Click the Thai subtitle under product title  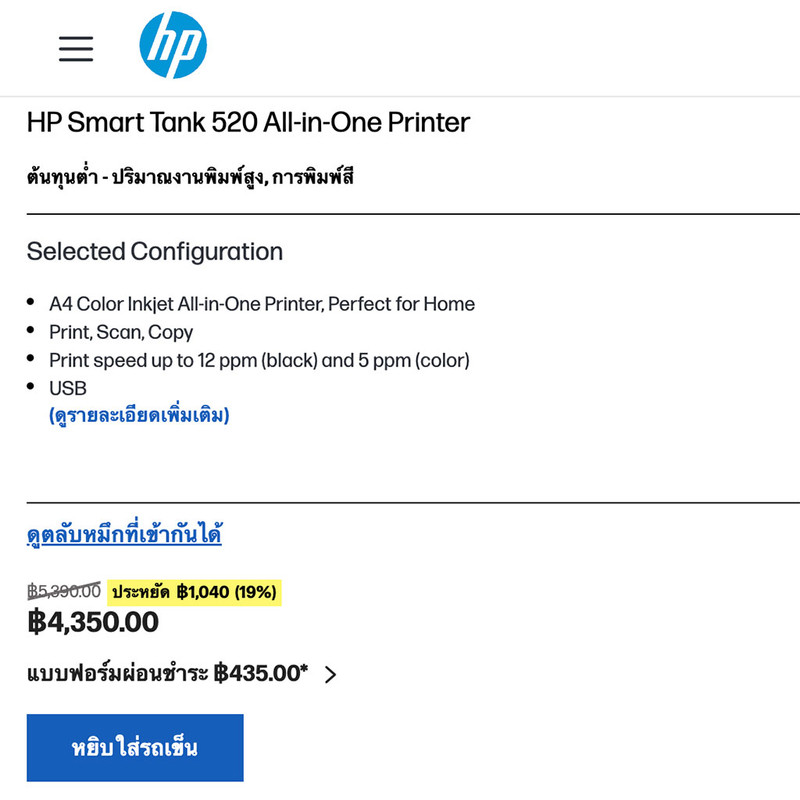(190, 177)
